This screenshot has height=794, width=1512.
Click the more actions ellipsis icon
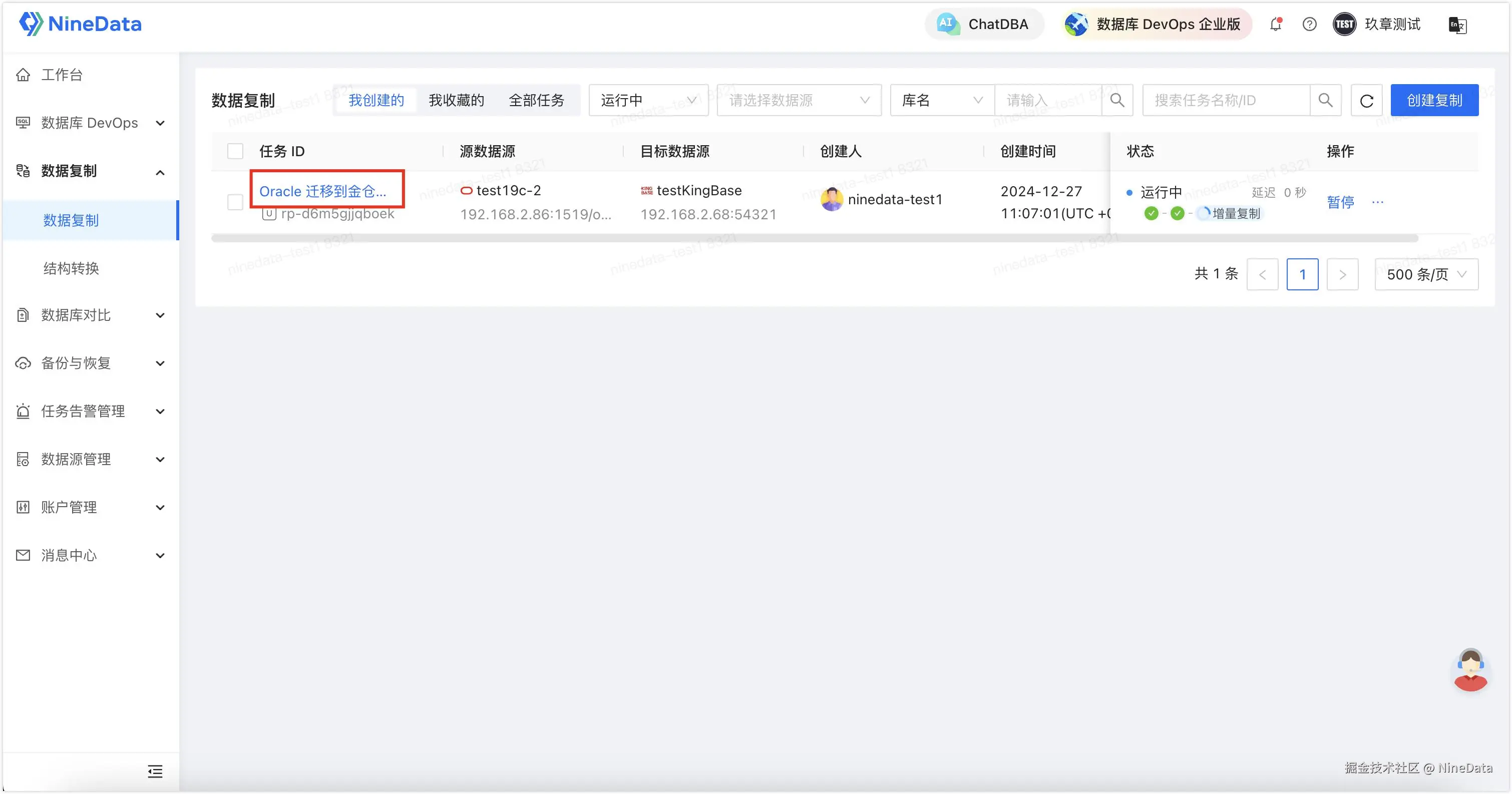[x=1378, y=202]
